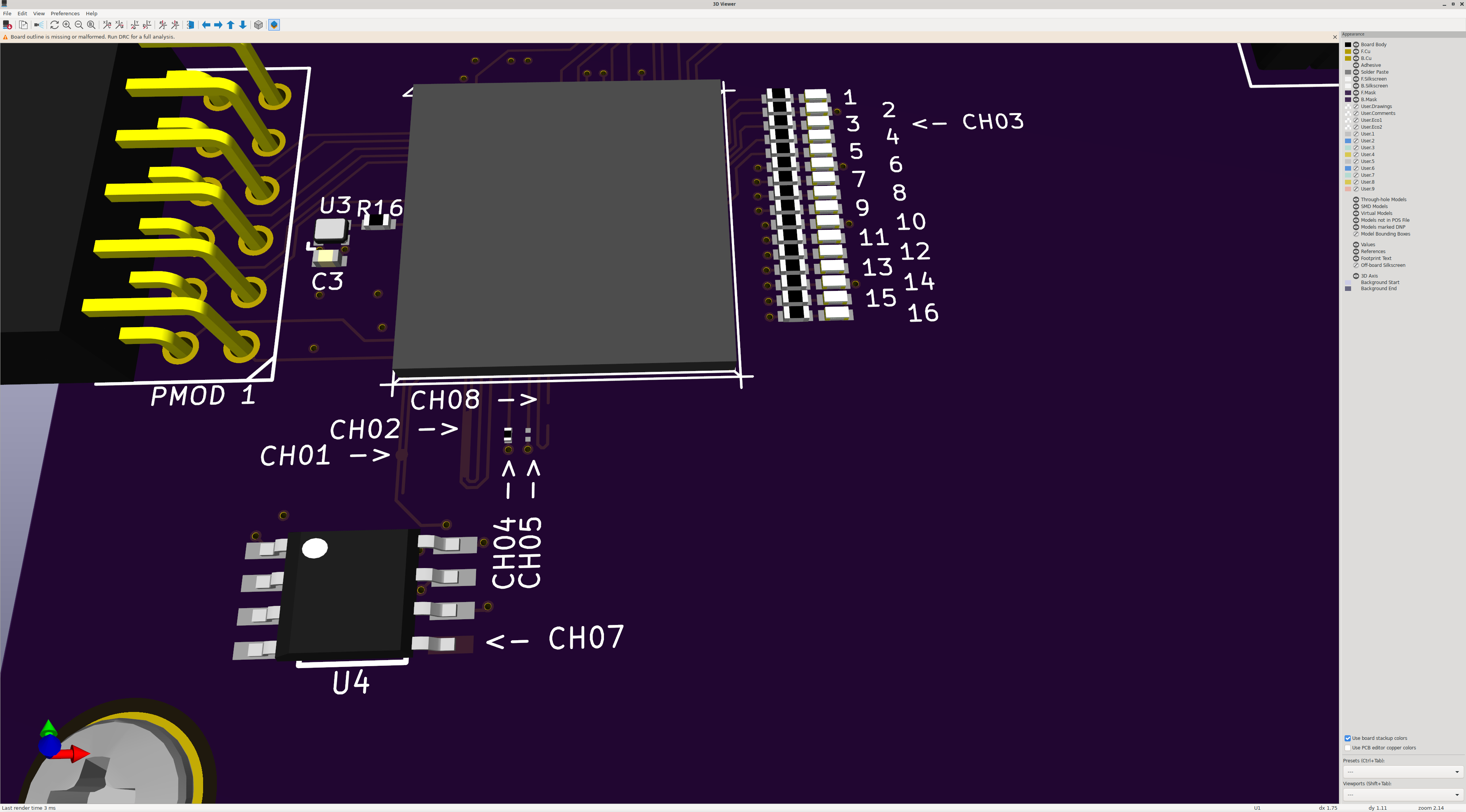Image resolution: width=1466 pixels, height=812 pixels.
Task: Disable Use board stackup colors checkbox
Action: 1348,738
